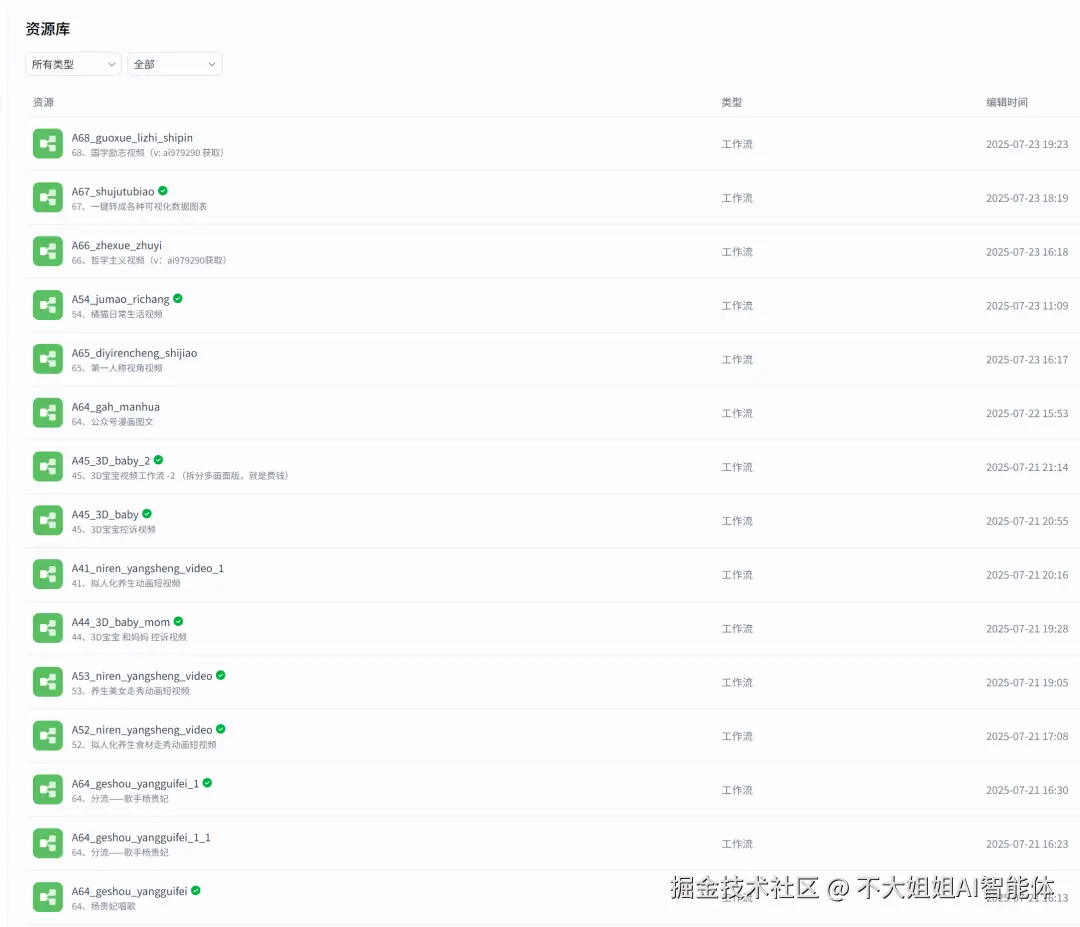Click workflow icon for A64_geshou_yangguifei_1

click(x=48, y=790)
